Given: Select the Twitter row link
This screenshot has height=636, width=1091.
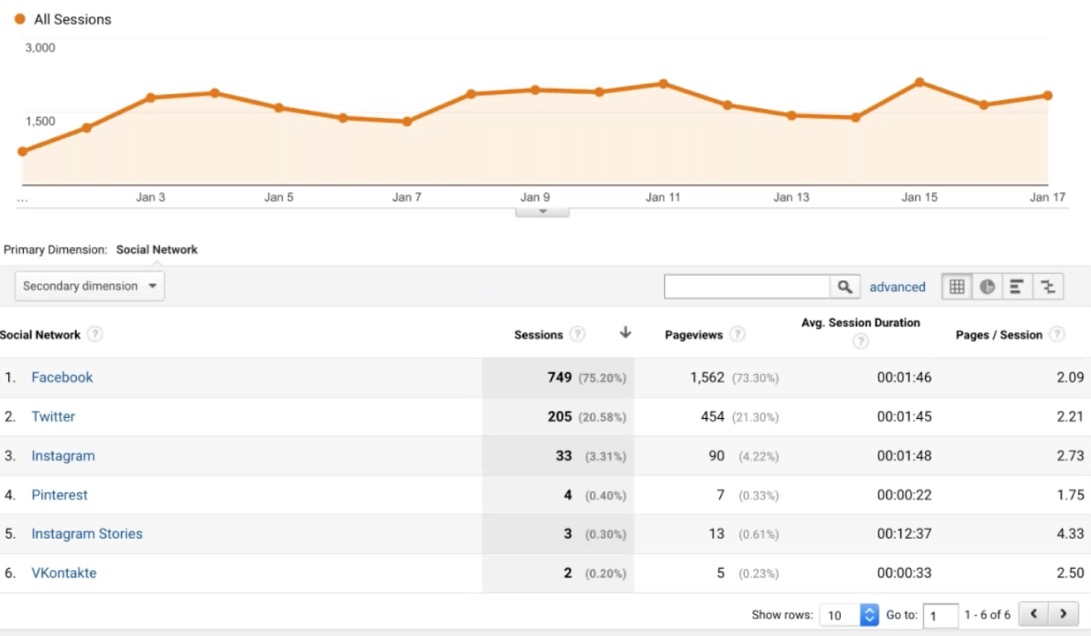Looking at the screenshot, I should coord(53,416).
